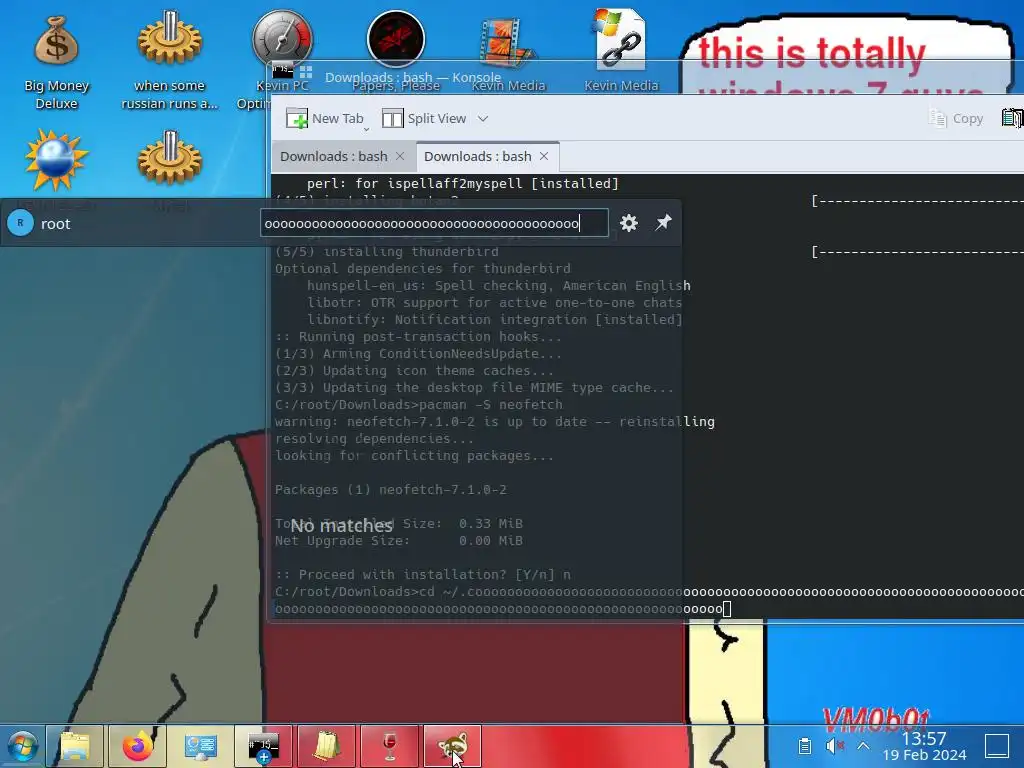
Task: Click the Paste icon in Konsole toolbar
Action: [x=1012, y=118]
